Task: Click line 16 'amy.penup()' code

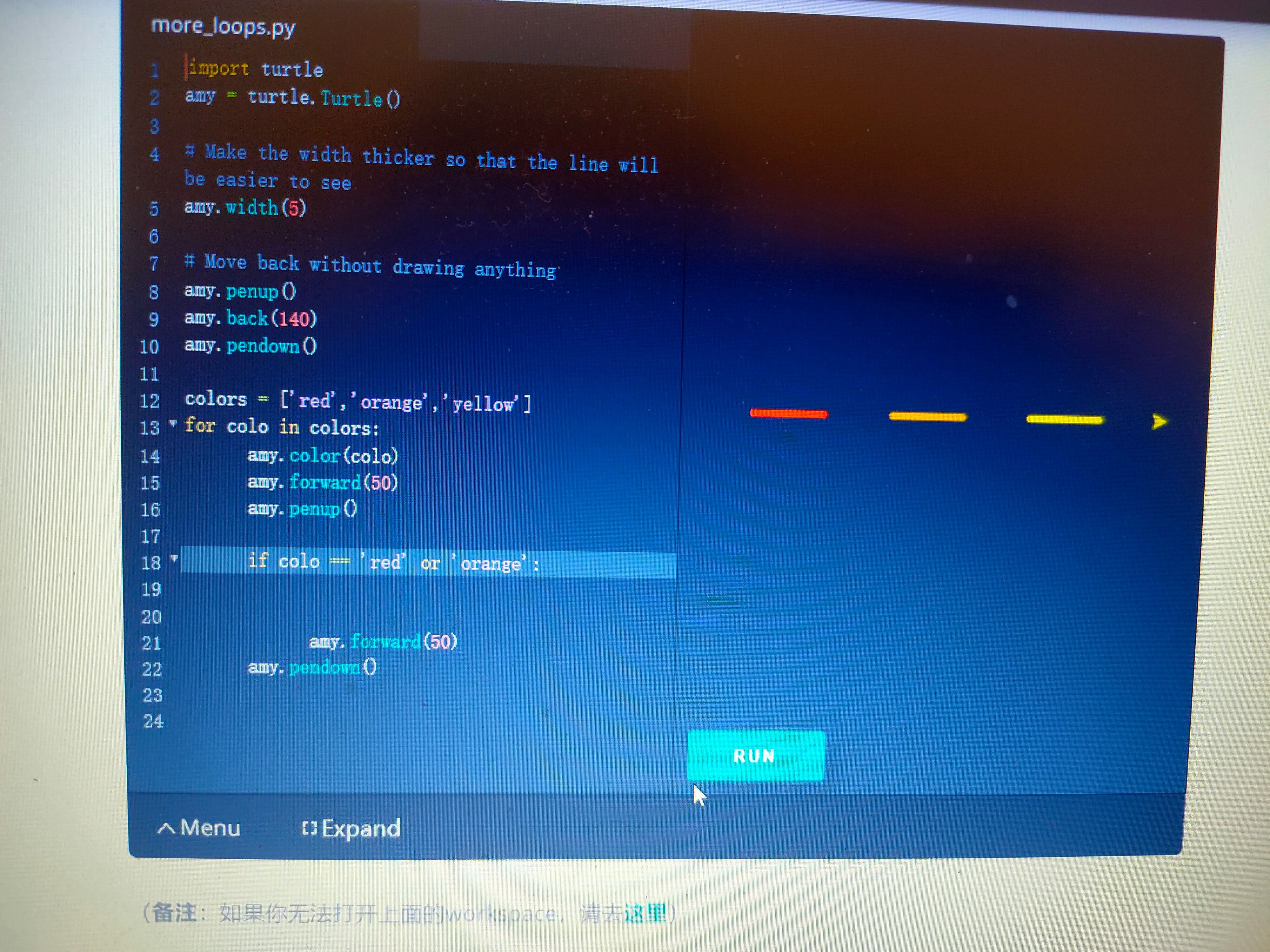Action: click(303, 508)
